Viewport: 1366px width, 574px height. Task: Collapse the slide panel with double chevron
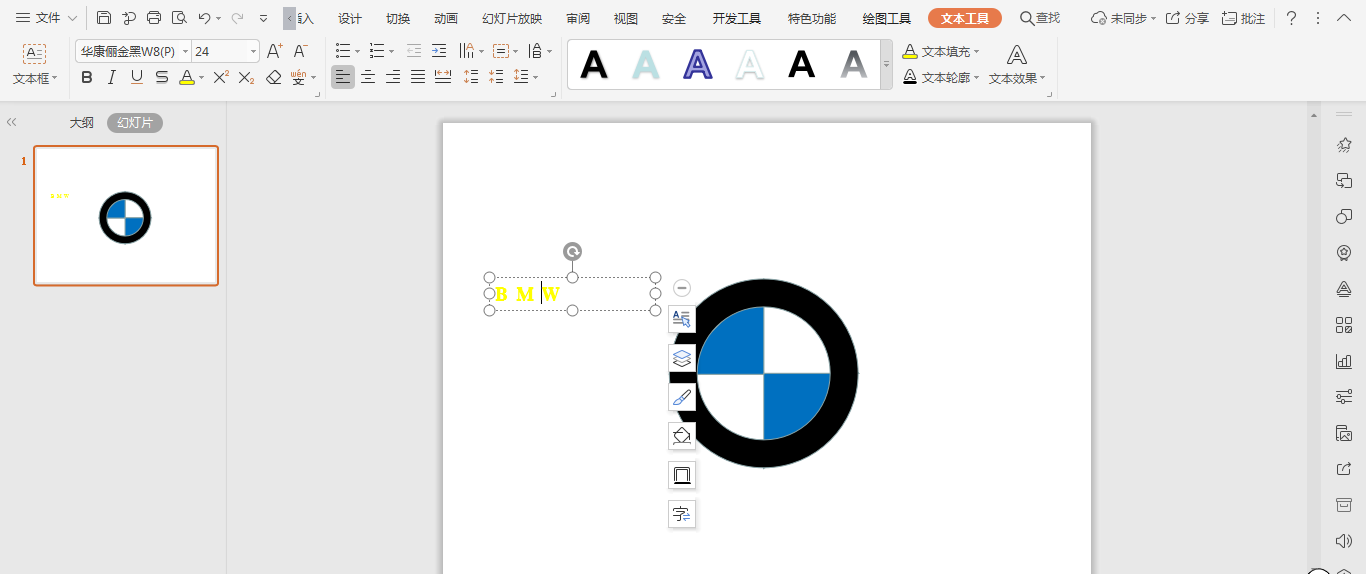pyautogui.click(x=12, y=122)
